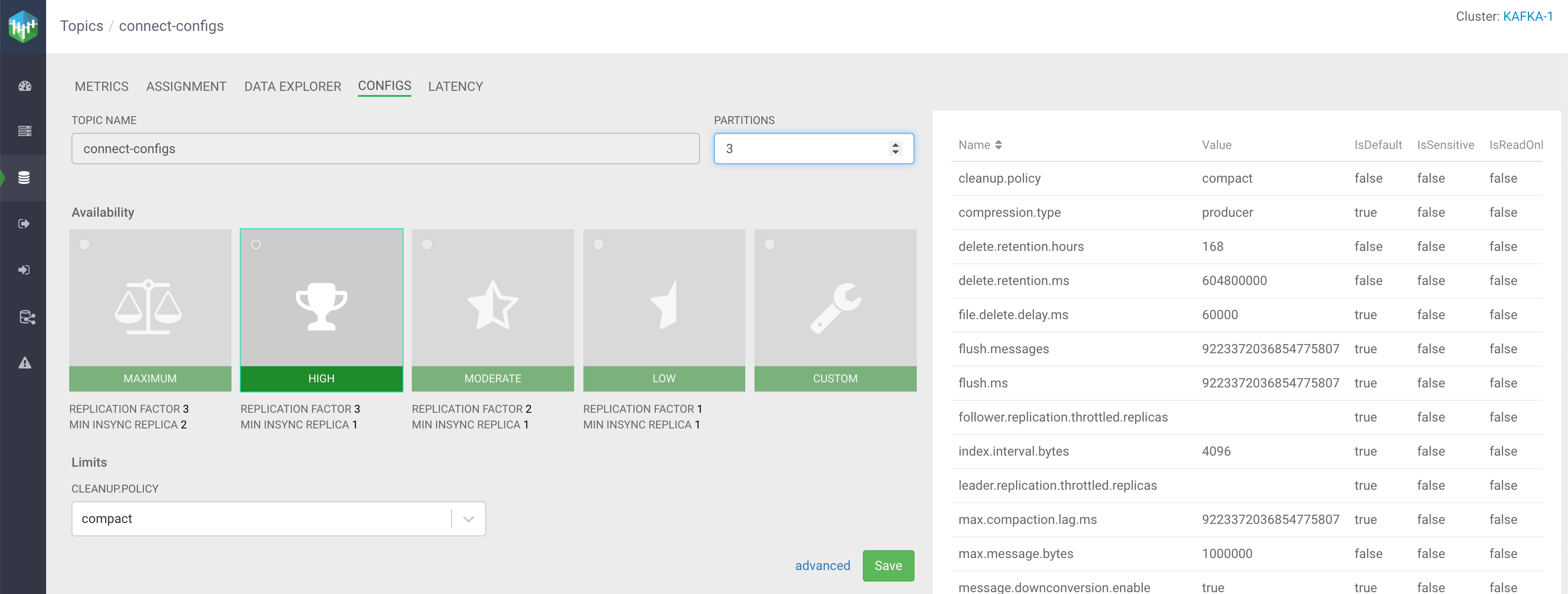Screen dimensions: 1568x594
Task: Open the Brokers view from the sidebar
Action: (24, 130)
